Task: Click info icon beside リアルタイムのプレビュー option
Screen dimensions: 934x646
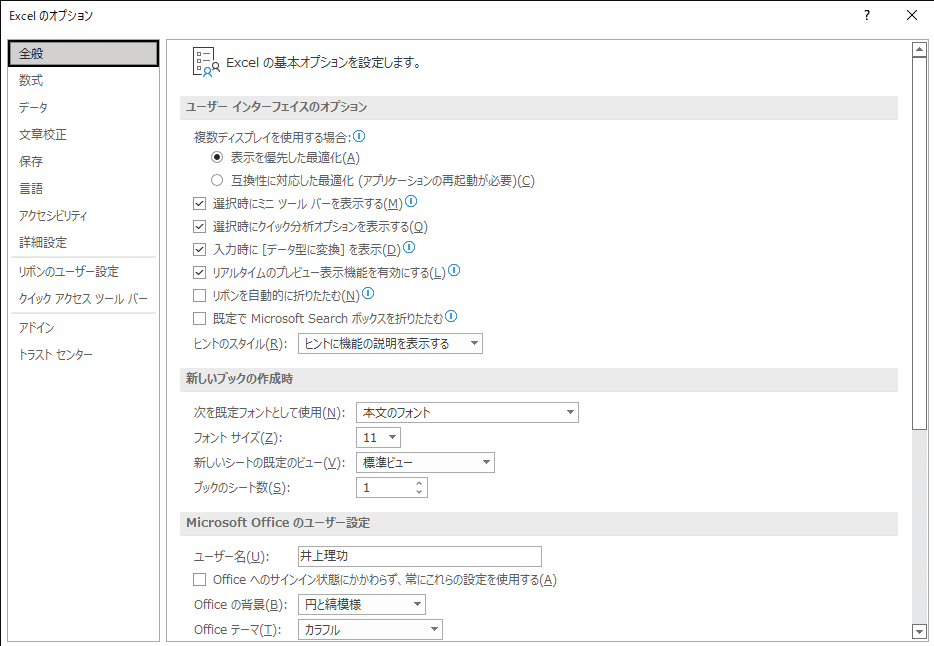Action: tap(454, 271)
